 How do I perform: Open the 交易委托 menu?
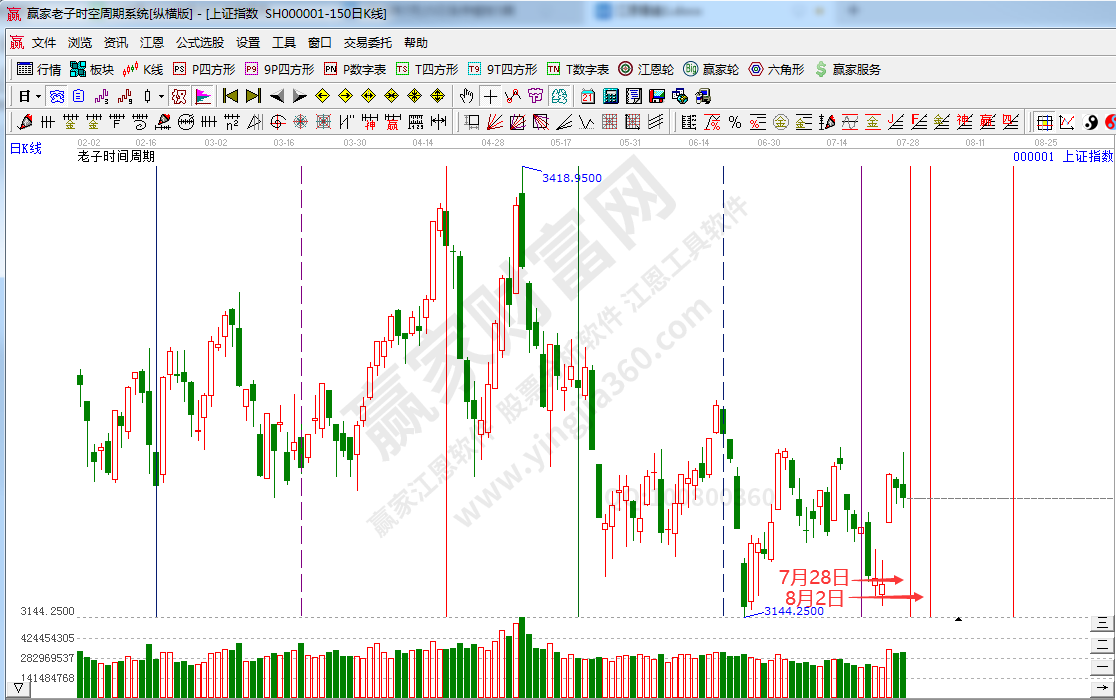368,43
